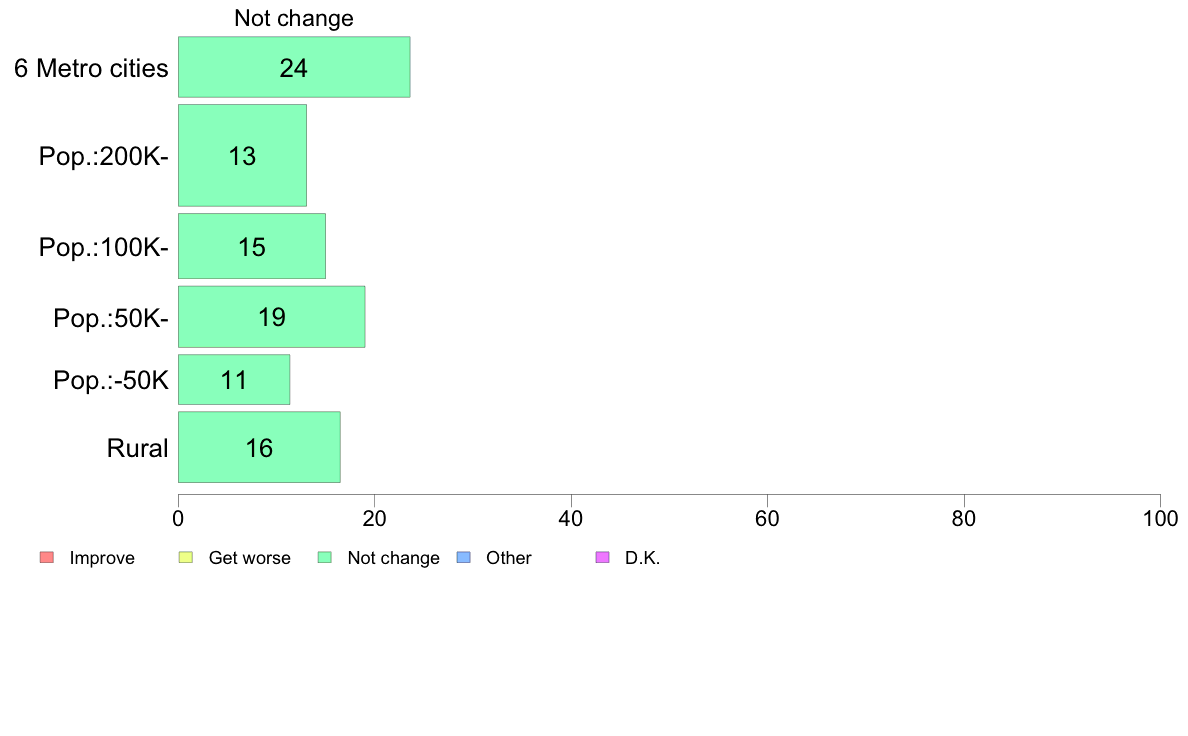The height and width of the screenshot is (736, 1188).
Task: Click the 100 tick on x-axis
Action: coord(1160,518)
